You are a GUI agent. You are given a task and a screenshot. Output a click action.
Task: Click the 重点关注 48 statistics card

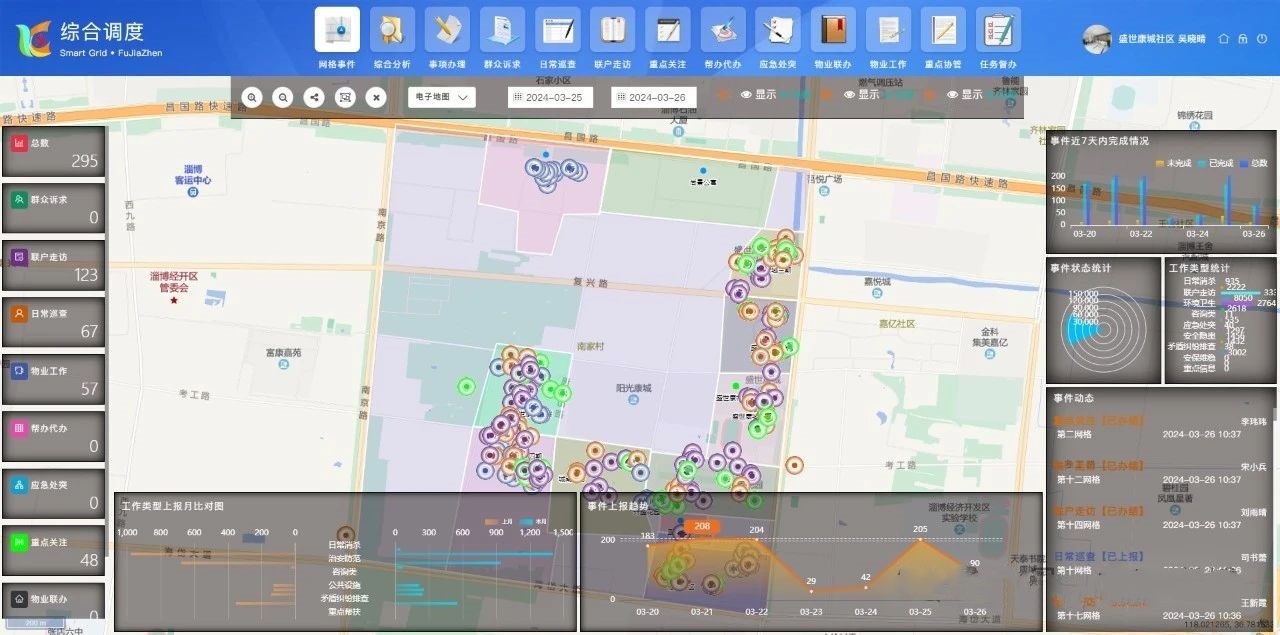click(54, 551)
